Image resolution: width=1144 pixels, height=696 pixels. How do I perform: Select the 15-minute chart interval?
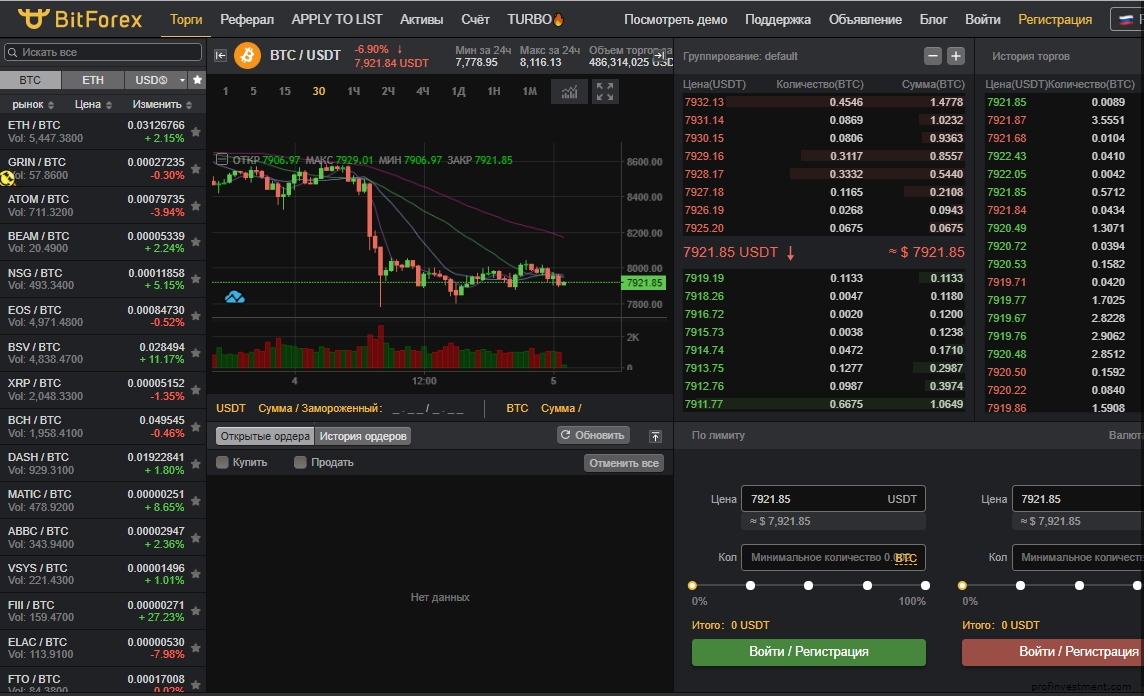285,91
